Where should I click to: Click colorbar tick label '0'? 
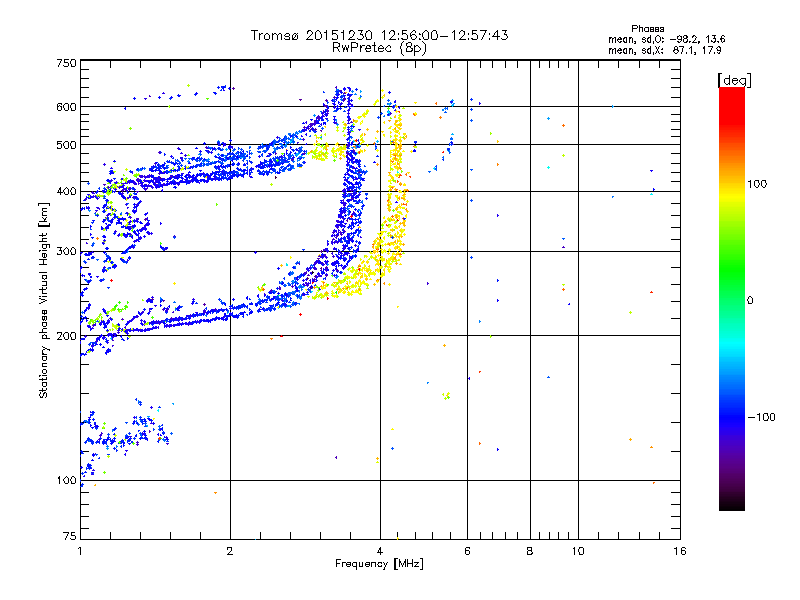tap(750, 301)
